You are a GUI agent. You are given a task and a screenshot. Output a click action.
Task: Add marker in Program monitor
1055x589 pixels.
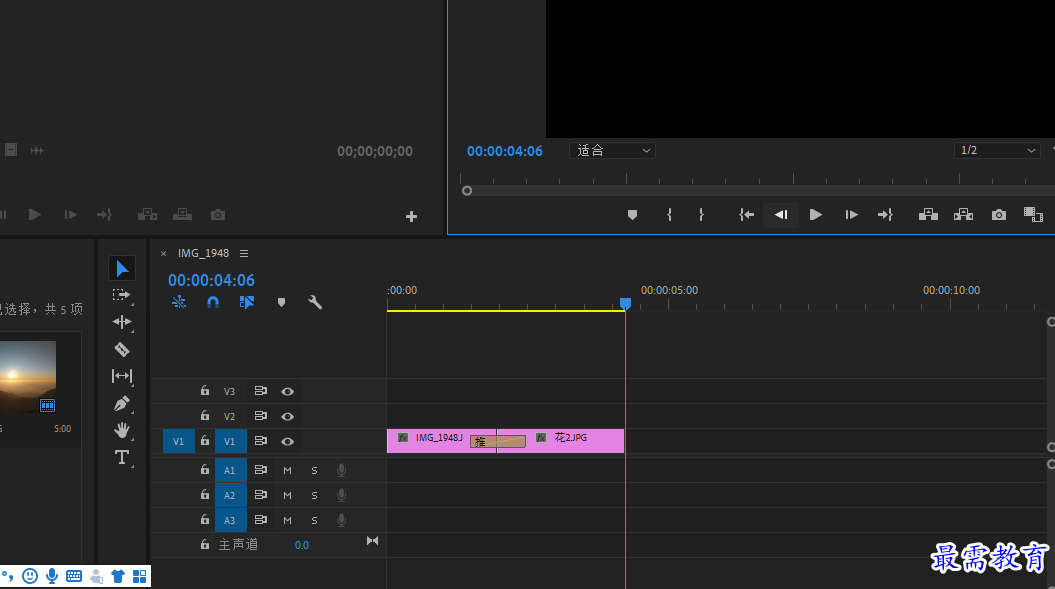coord(632,215)
